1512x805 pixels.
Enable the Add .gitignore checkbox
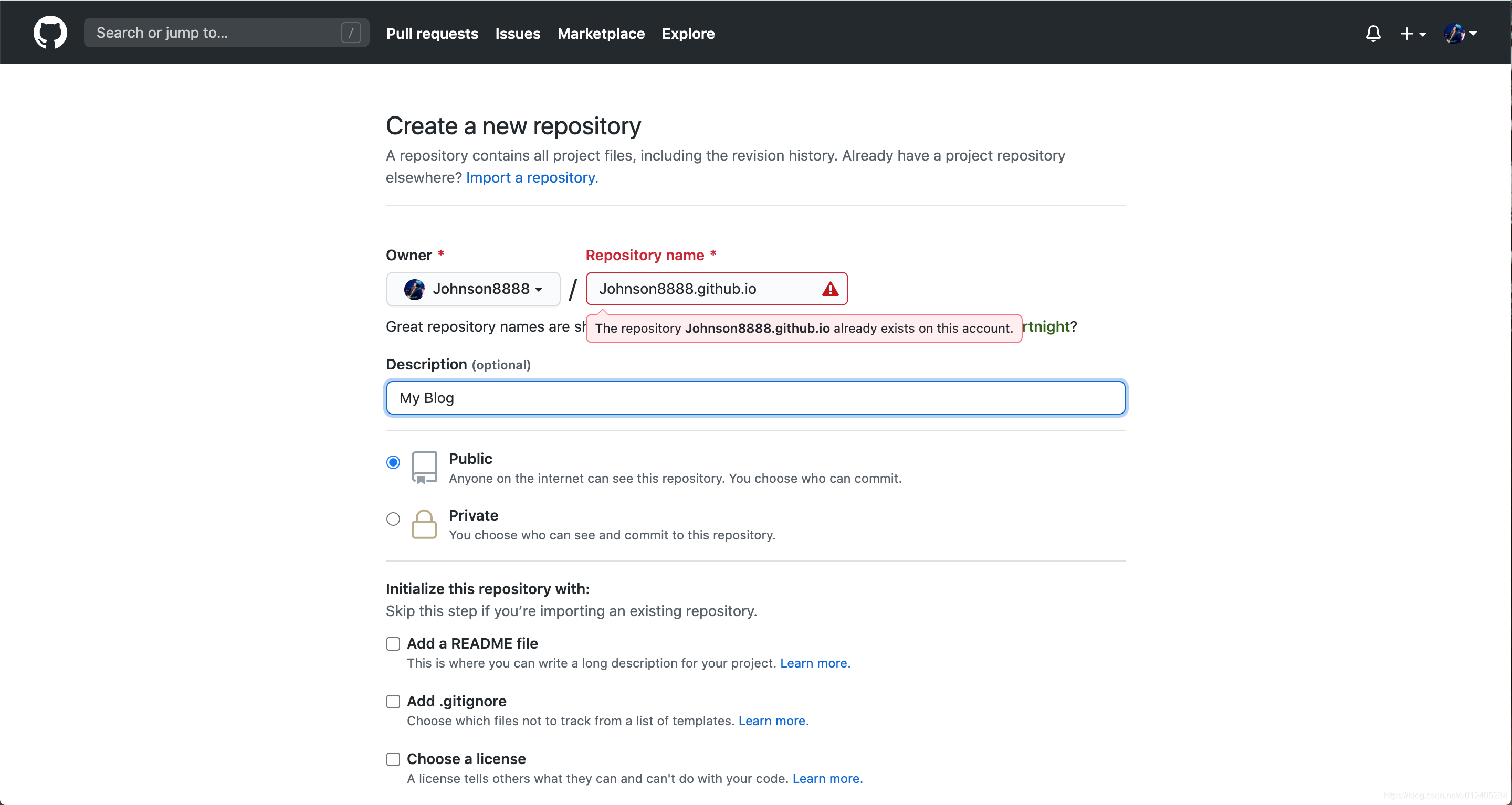(x=393, y=701)
